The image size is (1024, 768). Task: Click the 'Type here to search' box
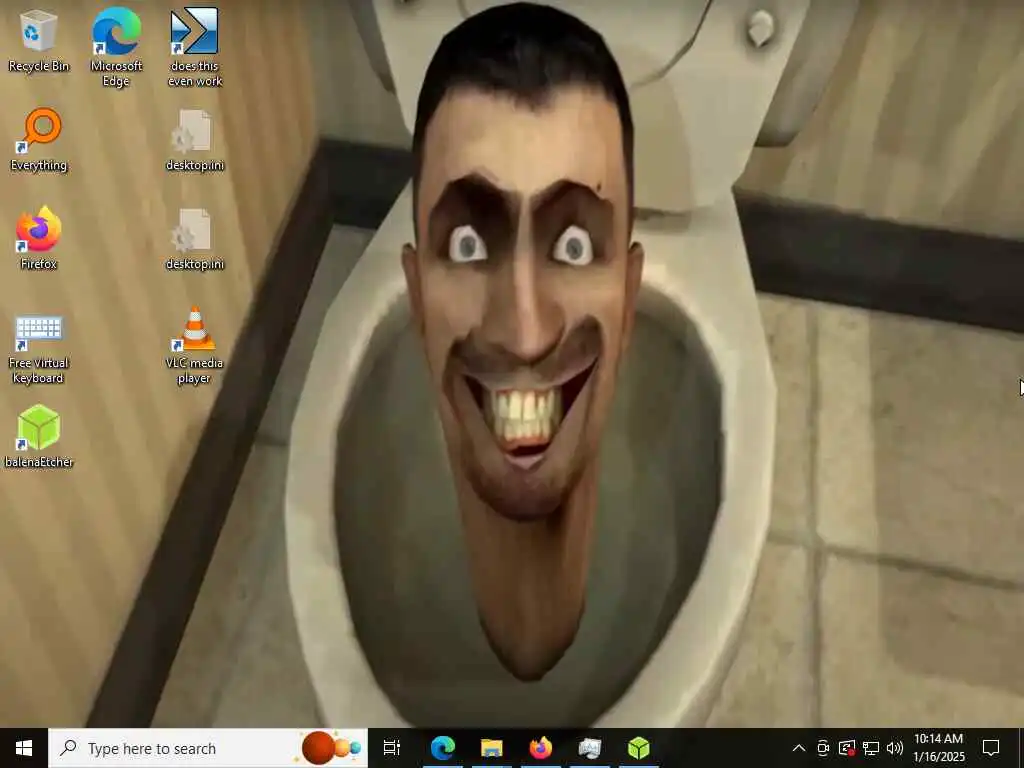[x=208, y=748]
